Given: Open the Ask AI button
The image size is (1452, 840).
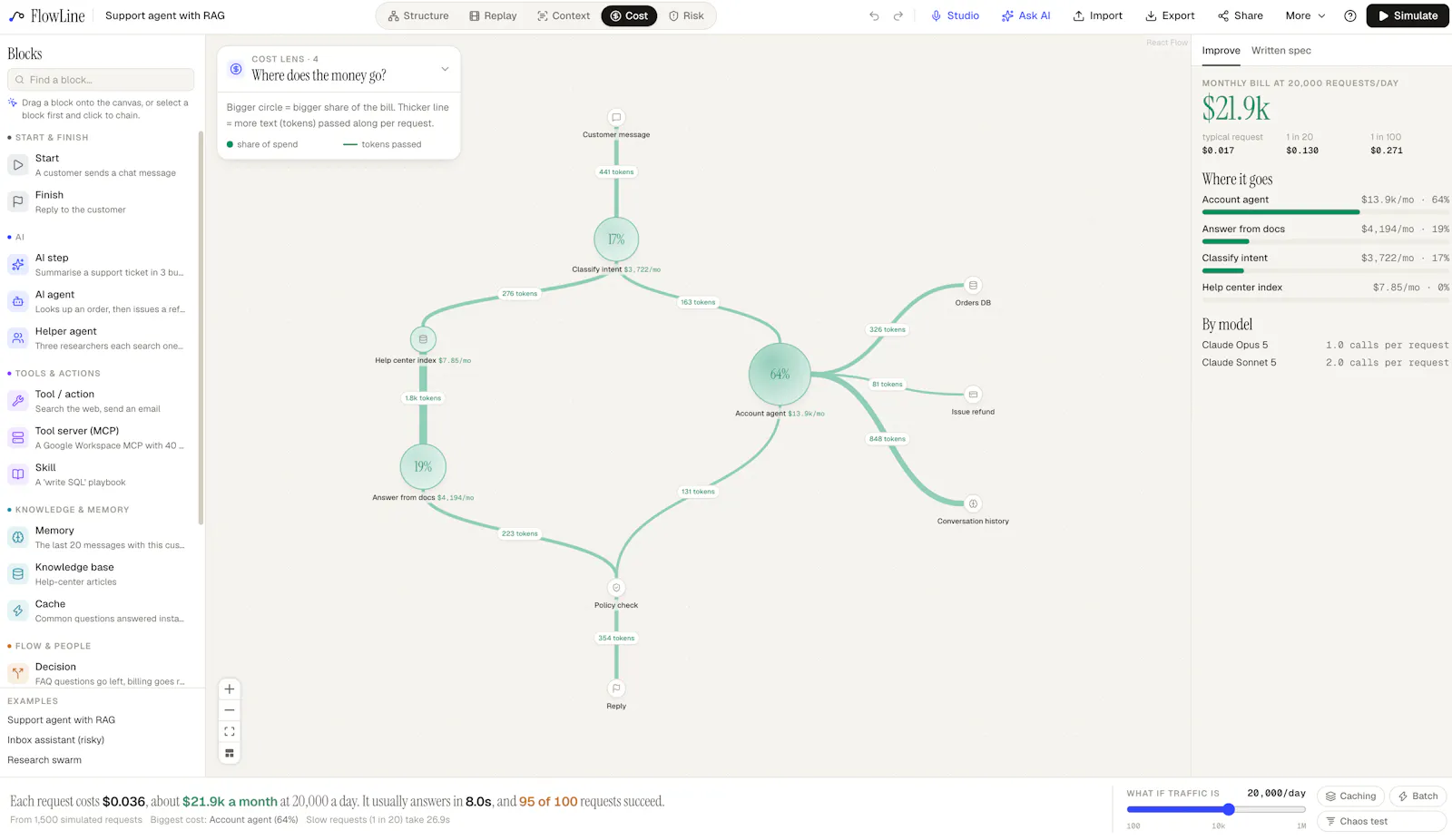Looking at the screenshot, I should (1025, 15).
